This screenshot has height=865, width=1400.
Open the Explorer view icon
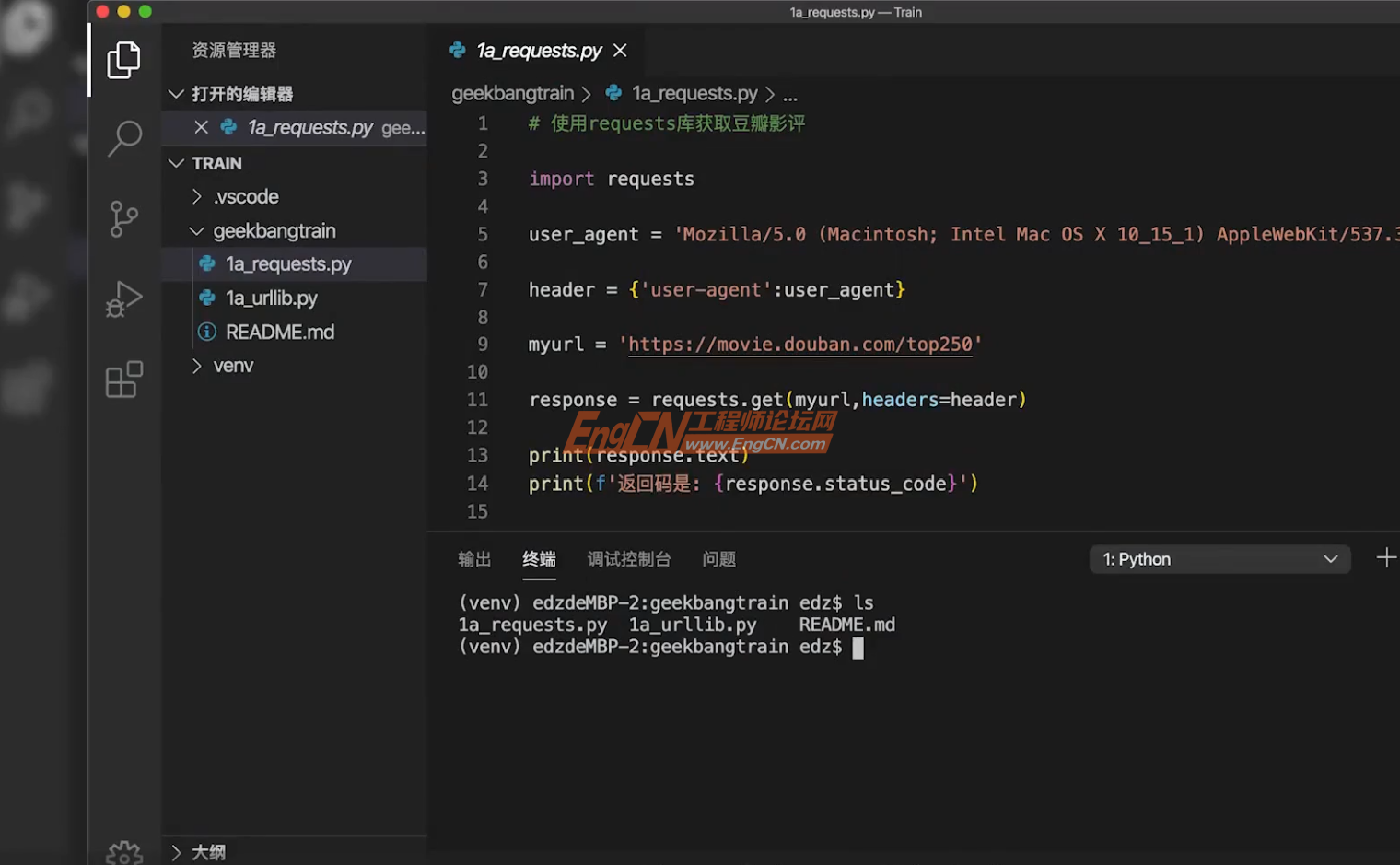(x=124, y=59)
